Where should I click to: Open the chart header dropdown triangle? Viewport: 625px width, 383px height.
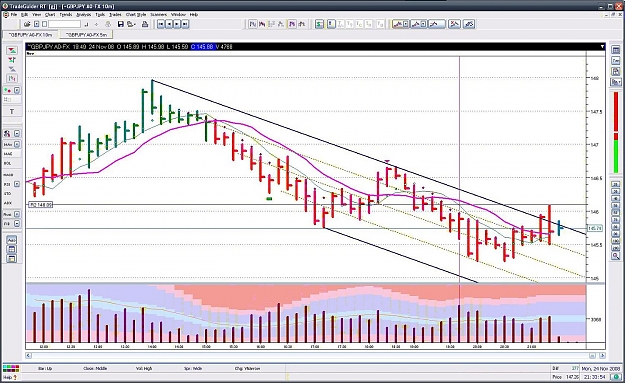click(602, 47)
